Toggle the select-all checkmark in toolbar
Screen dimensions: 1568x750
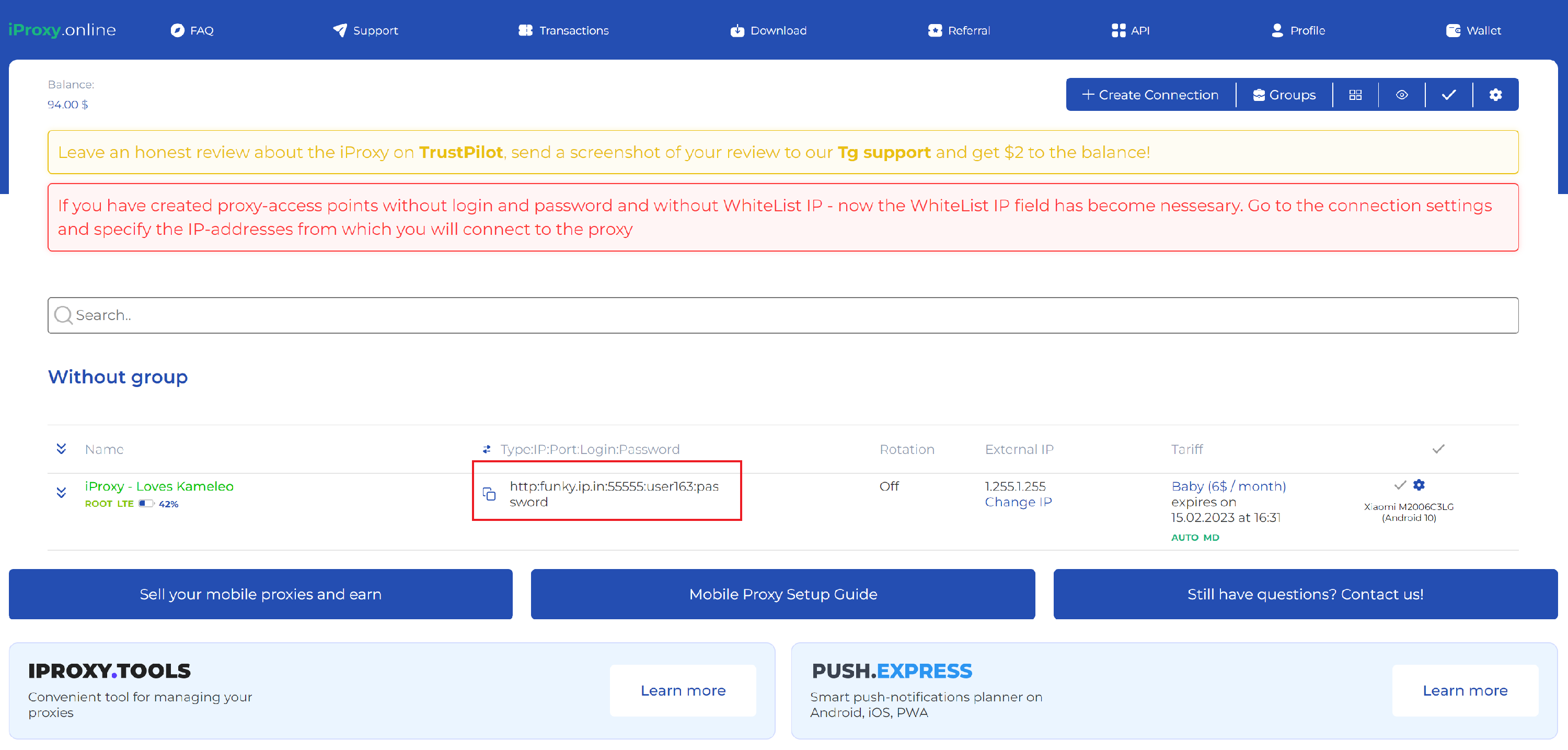tap(1449, 95)
